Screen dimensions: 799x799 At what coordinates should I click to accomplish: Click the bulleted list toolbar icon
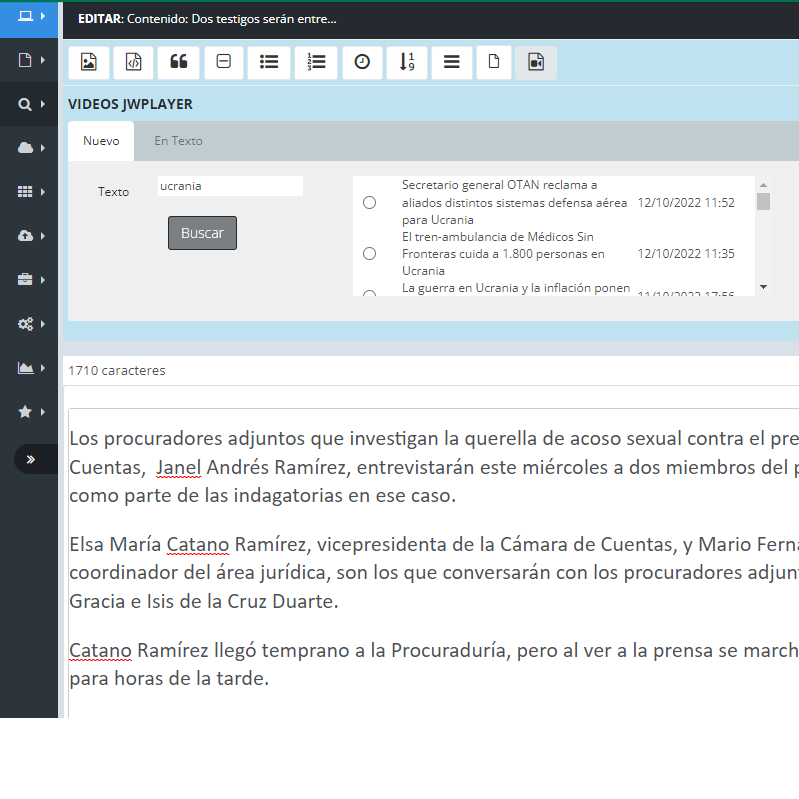pyautogui.click(x=269, y=62)
